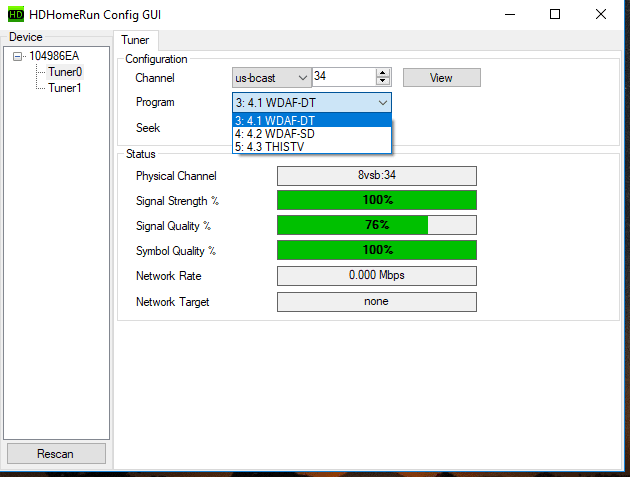Choose program 5: 4.3 THISTV

pos(312,147)
